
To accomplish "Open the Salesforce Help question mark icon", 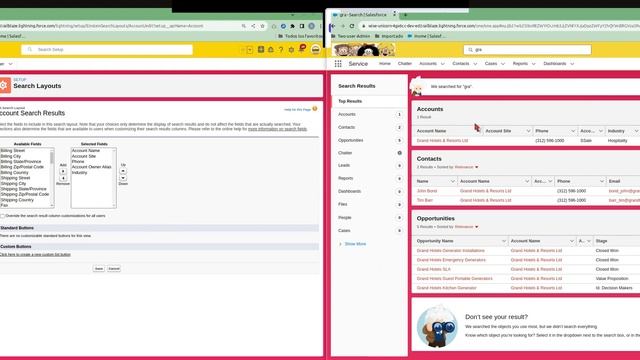I will pyautogui.click(x=281, y=49).
